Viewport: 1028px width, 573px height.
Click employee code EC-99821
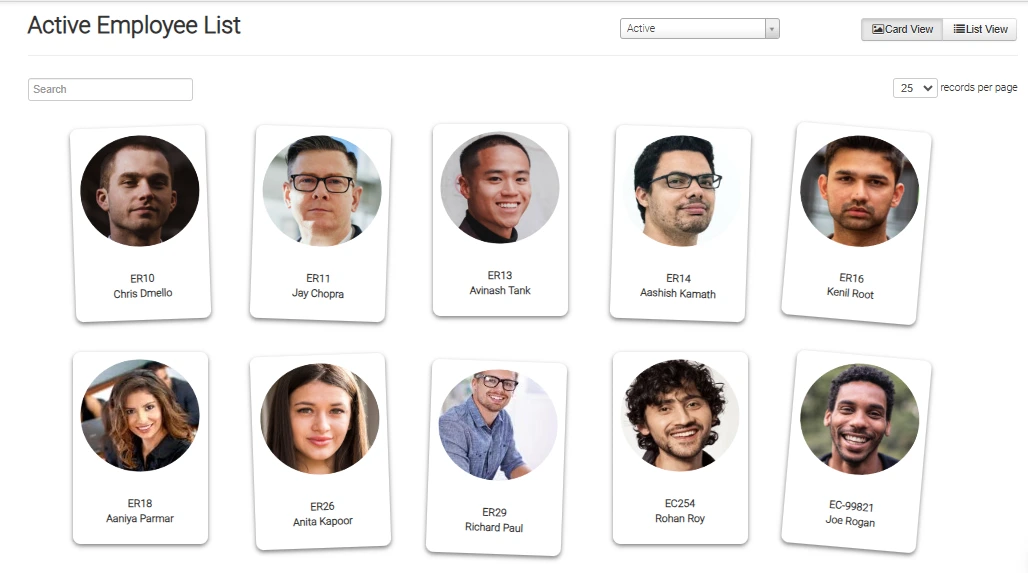pos(851,506)
